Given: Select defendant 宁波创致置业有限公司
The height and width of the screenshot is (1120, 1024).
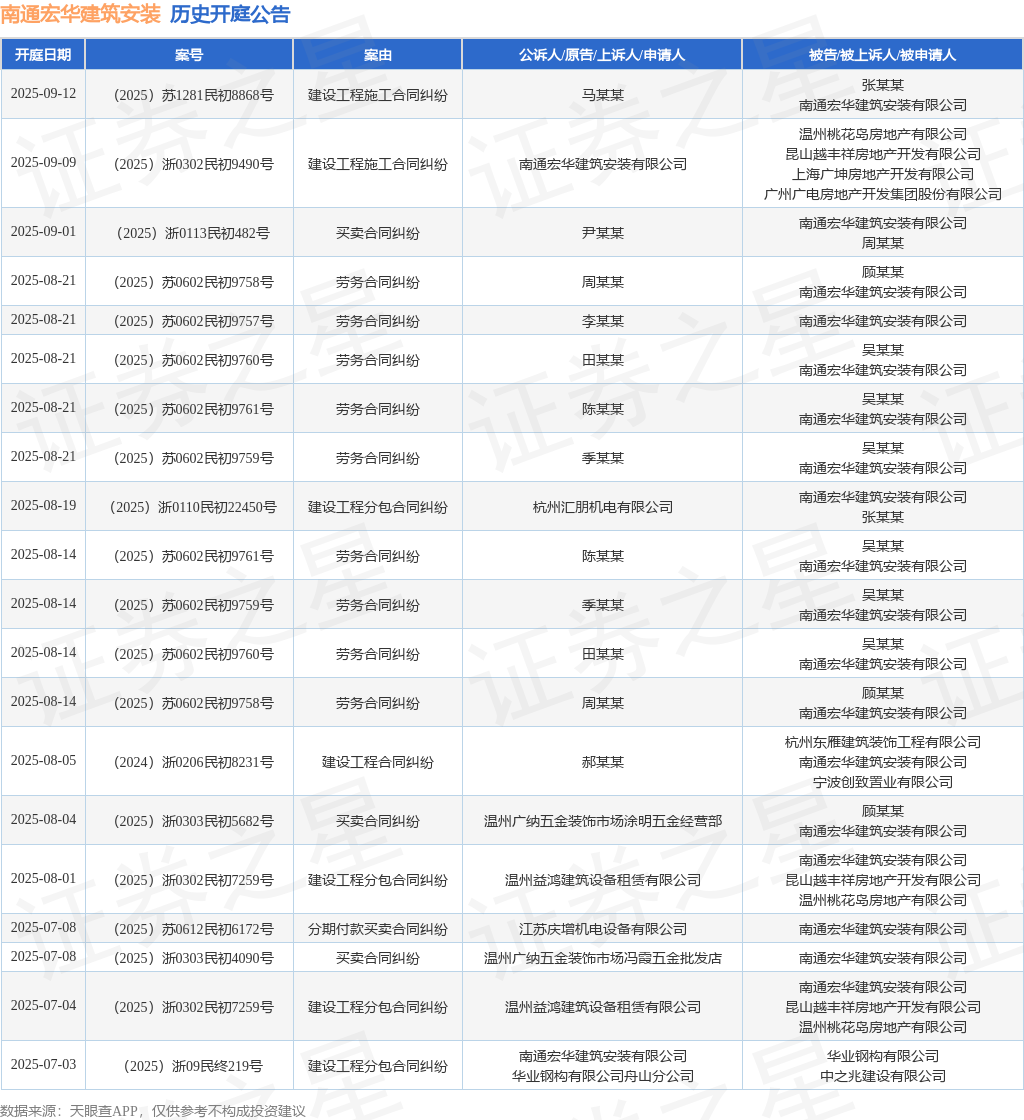Looking at the screenshot, I should pos(883,782).
